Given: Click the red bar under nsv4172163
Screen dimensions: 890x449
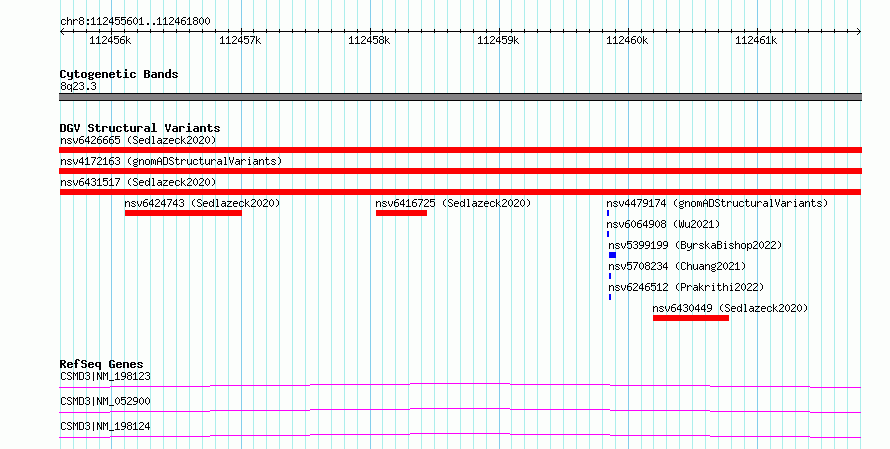Looking at the screenshot, I should pyautogui.click(x=460, y=171).
